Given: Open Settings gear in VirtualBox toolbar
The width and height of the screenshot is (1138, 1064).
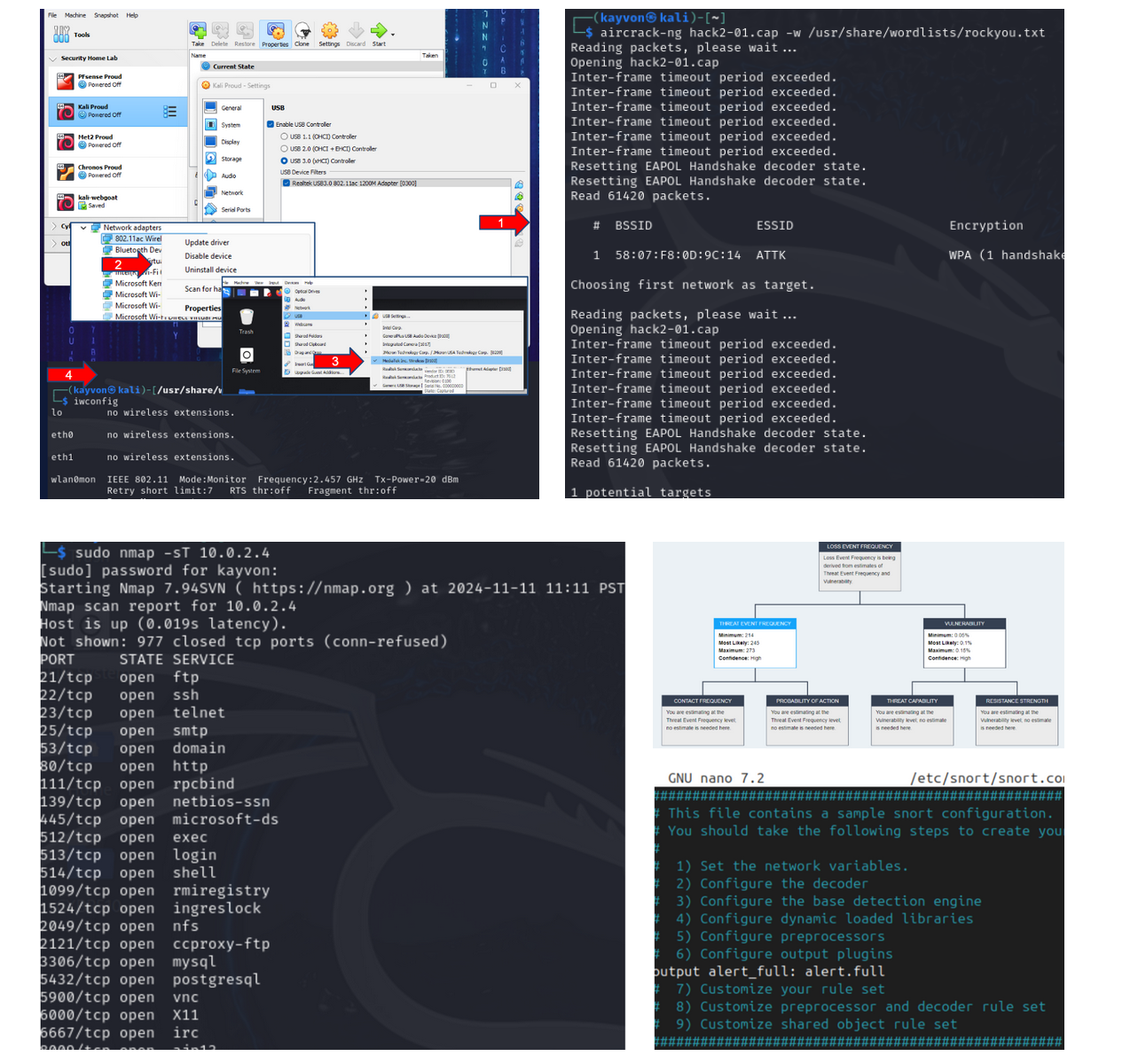Looking at the screenshot, I should click(x=329, y=32).
